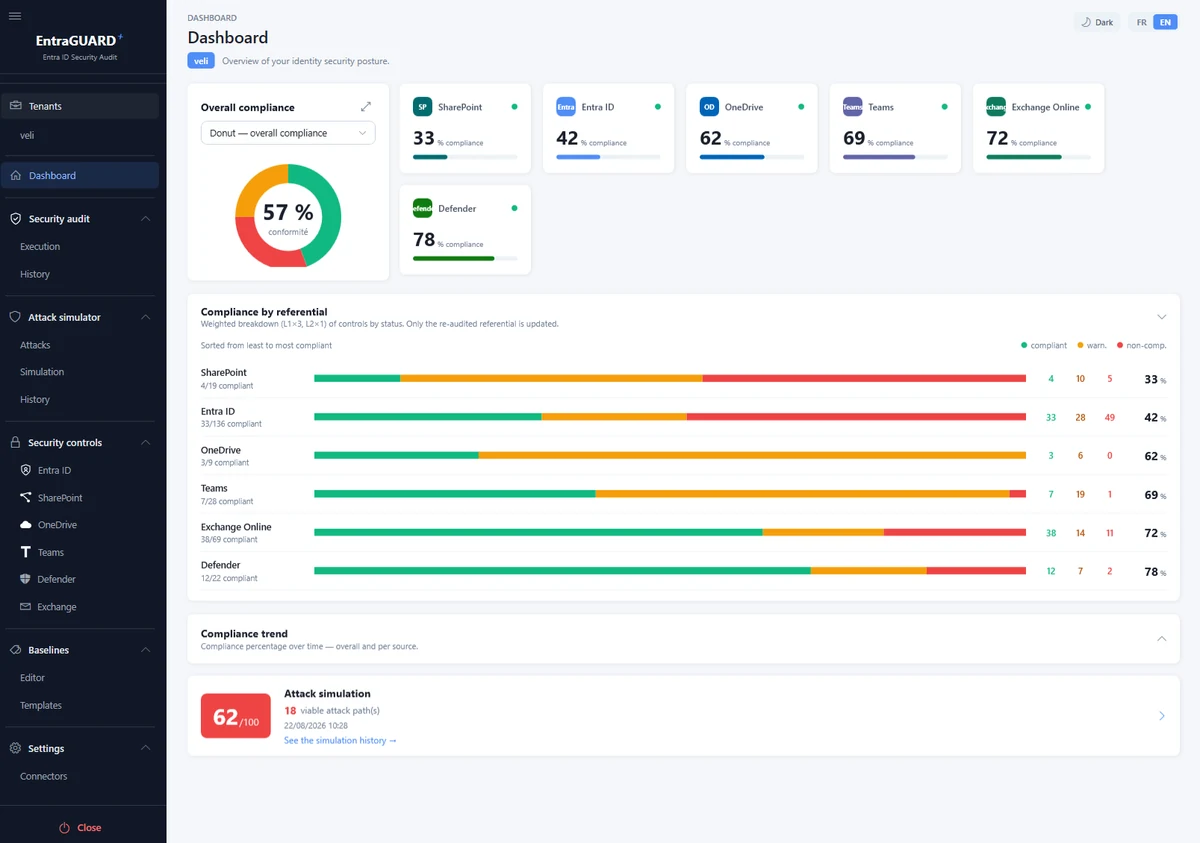Screen dimensions: 1200x843
Task: Click the Dashboard home icon
Action: tap(15, 176)
